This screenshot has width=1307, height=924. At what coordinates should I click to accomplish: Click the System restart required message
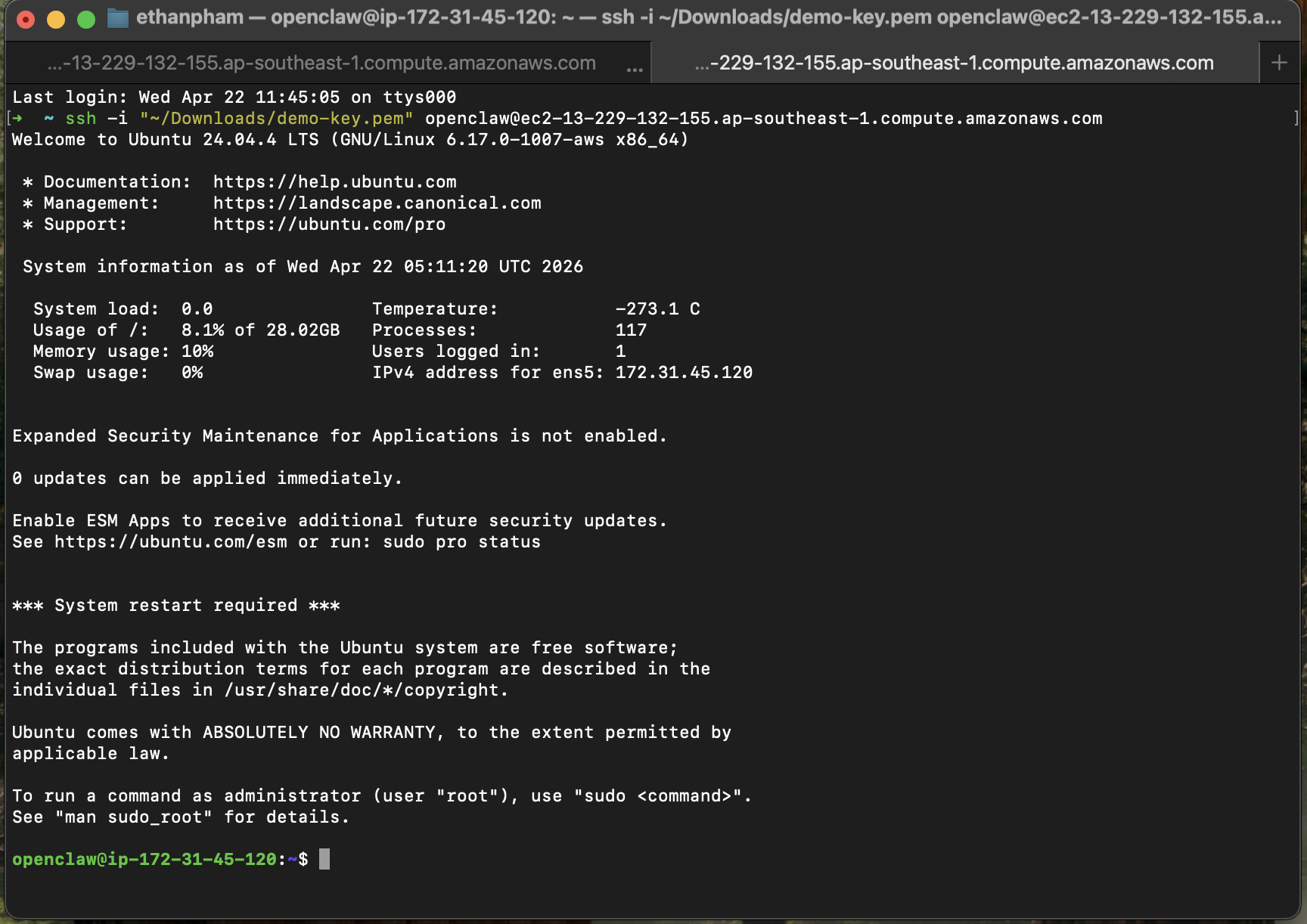[x=175, y=605]
